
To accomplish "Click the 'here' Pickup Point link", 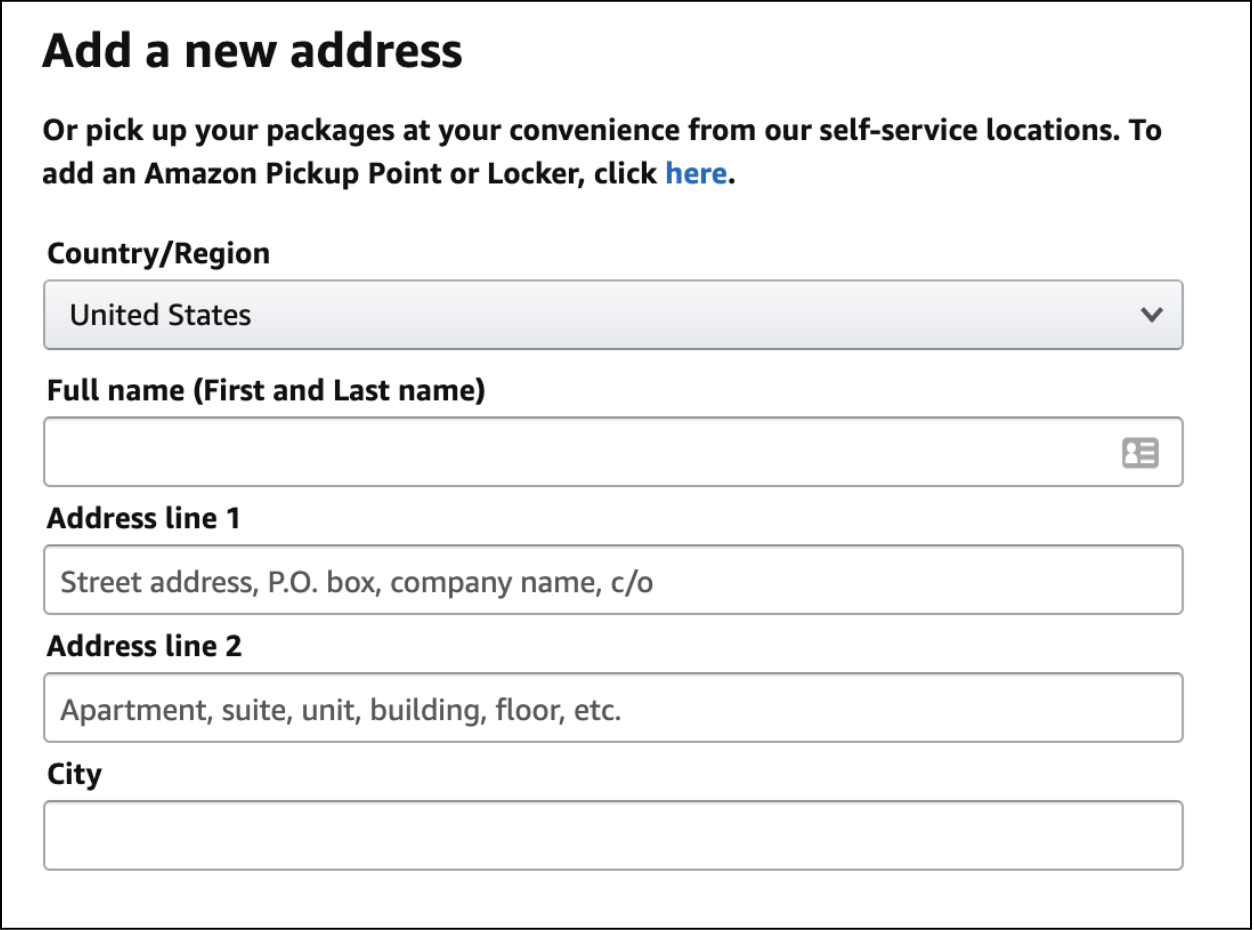I will pyautogui.click(x=695, y=173).
